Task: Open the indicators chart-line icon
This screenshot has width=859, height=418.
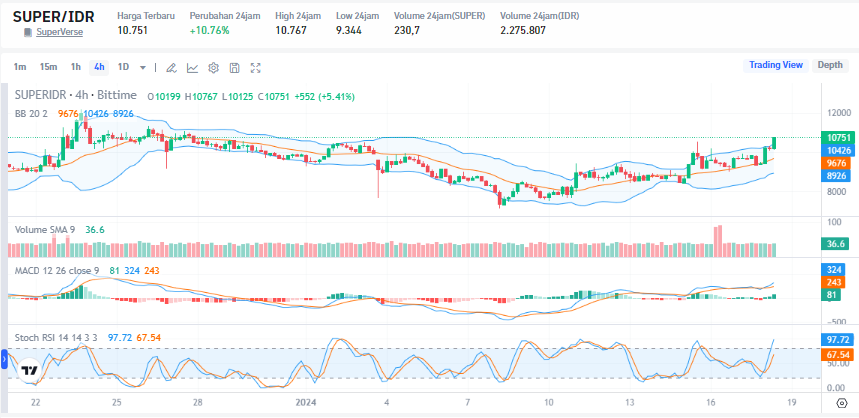Action: click(x=192, y=68)
